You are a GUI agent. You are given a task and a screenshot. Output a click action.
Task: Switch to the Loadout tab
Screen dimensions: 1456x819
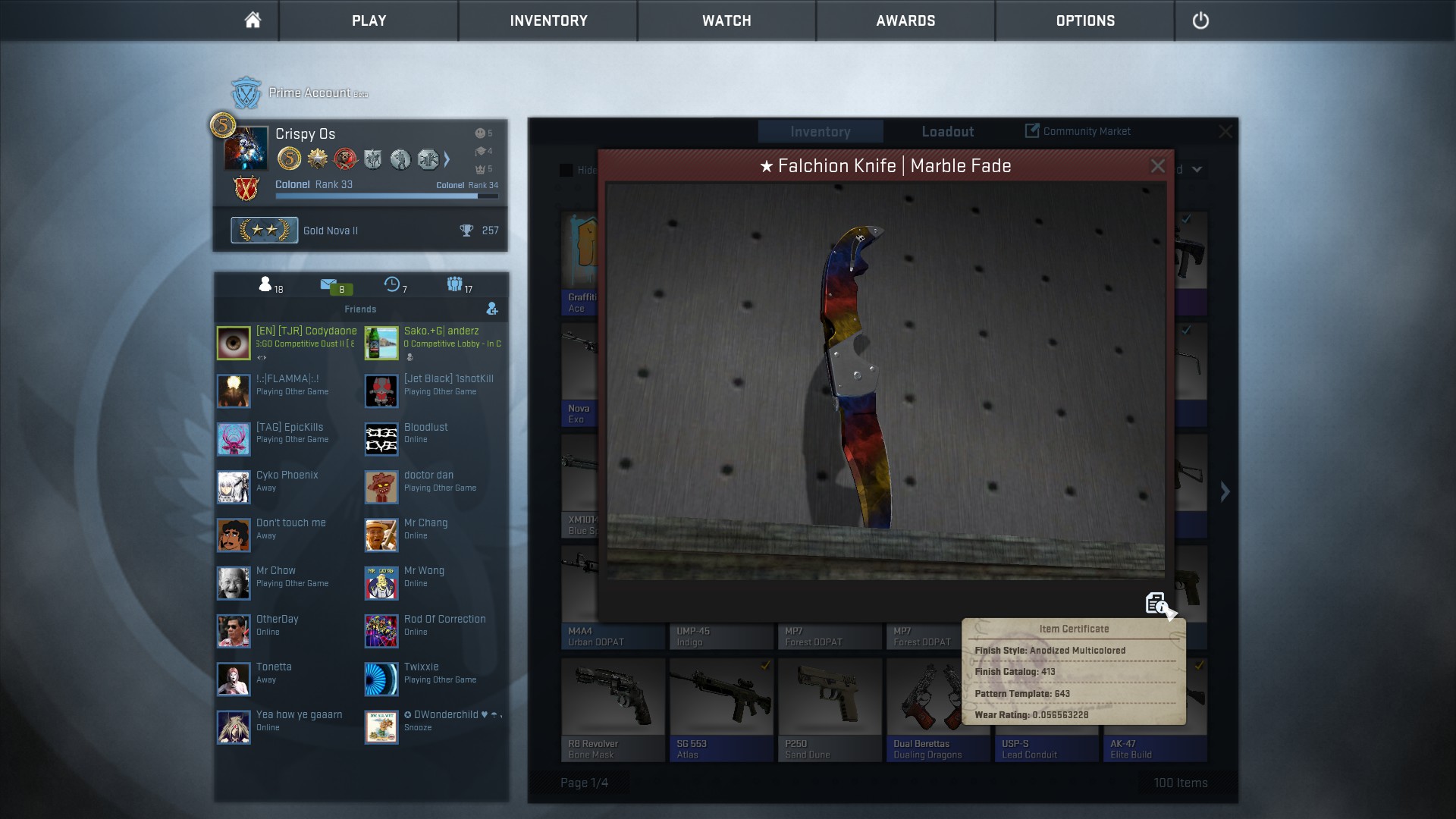[x=947, y=131]
